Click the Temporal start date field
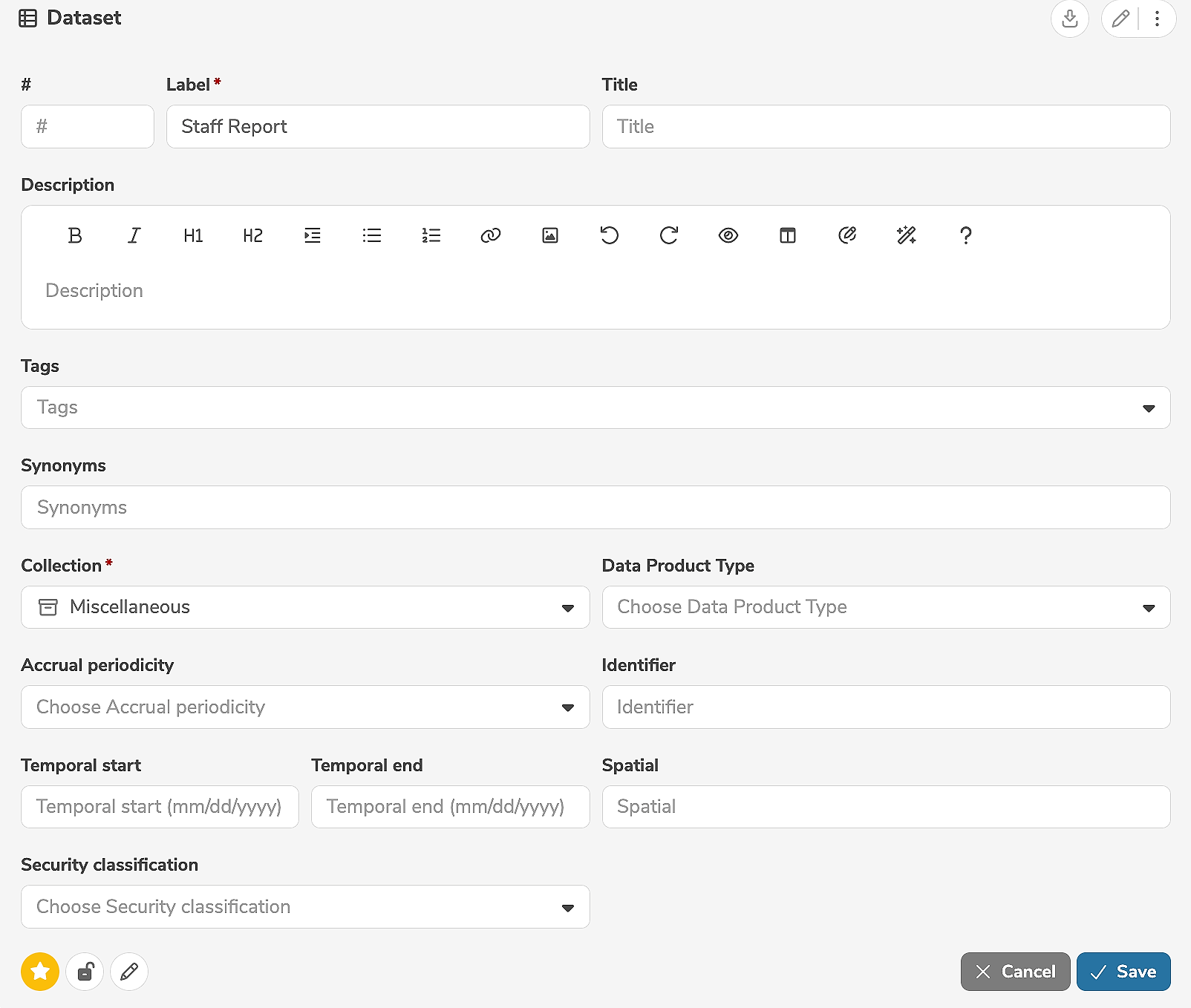Viewport: 1191px width, 1008px height. tap(160, 807)
